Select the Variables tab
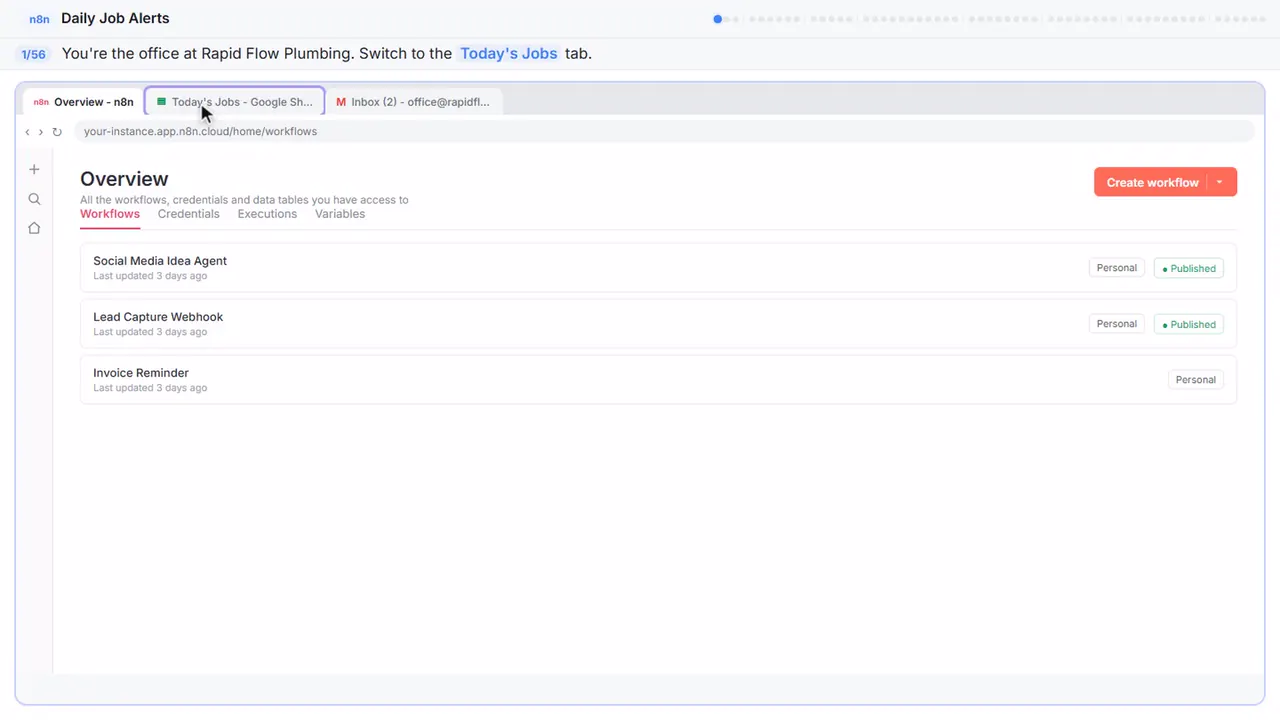 click(x=340, y=214)
